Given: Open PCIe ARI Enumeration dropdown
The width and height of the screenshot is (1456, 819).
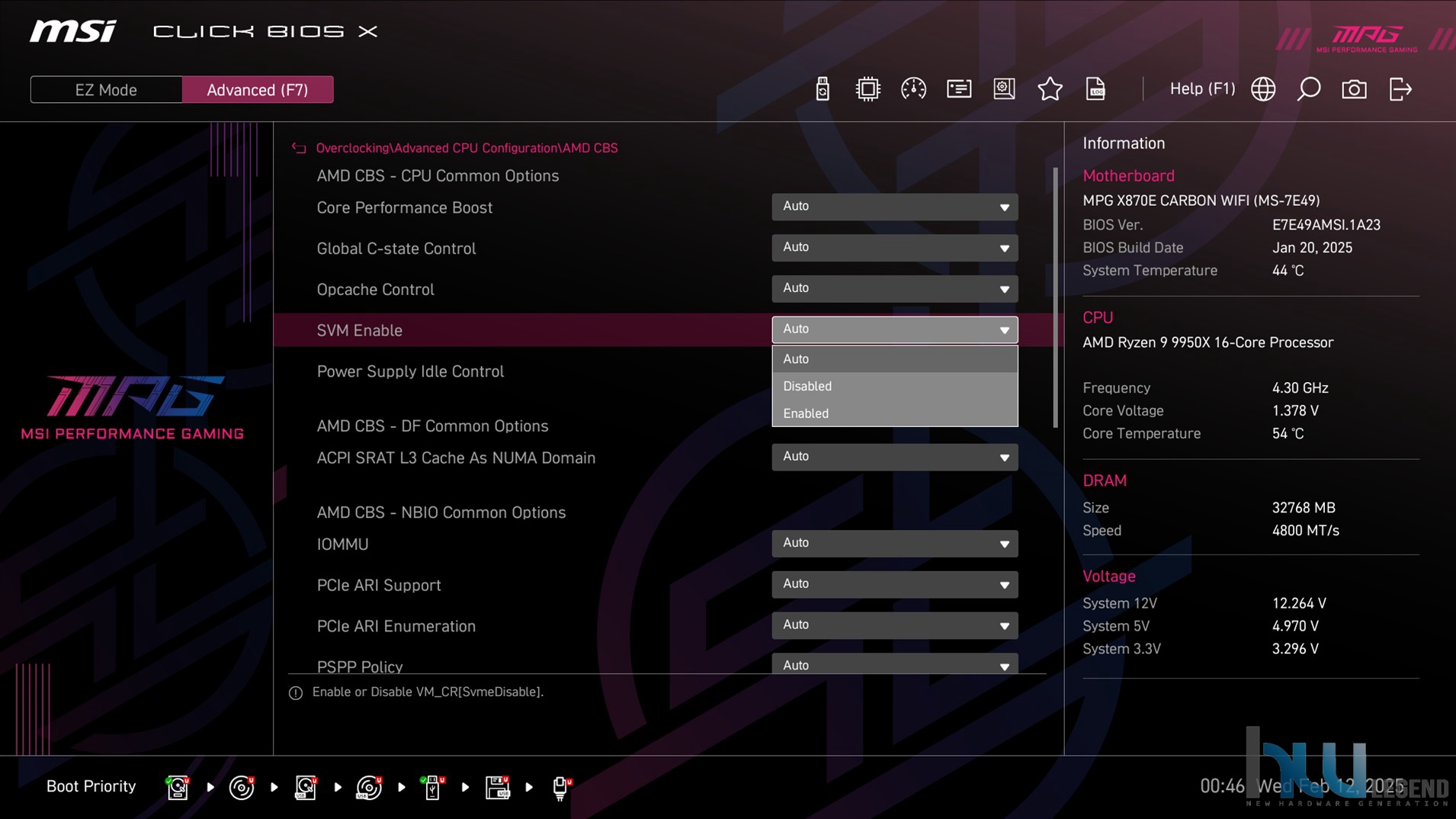Looking at the screenshot, I should [x=894, y=625].
